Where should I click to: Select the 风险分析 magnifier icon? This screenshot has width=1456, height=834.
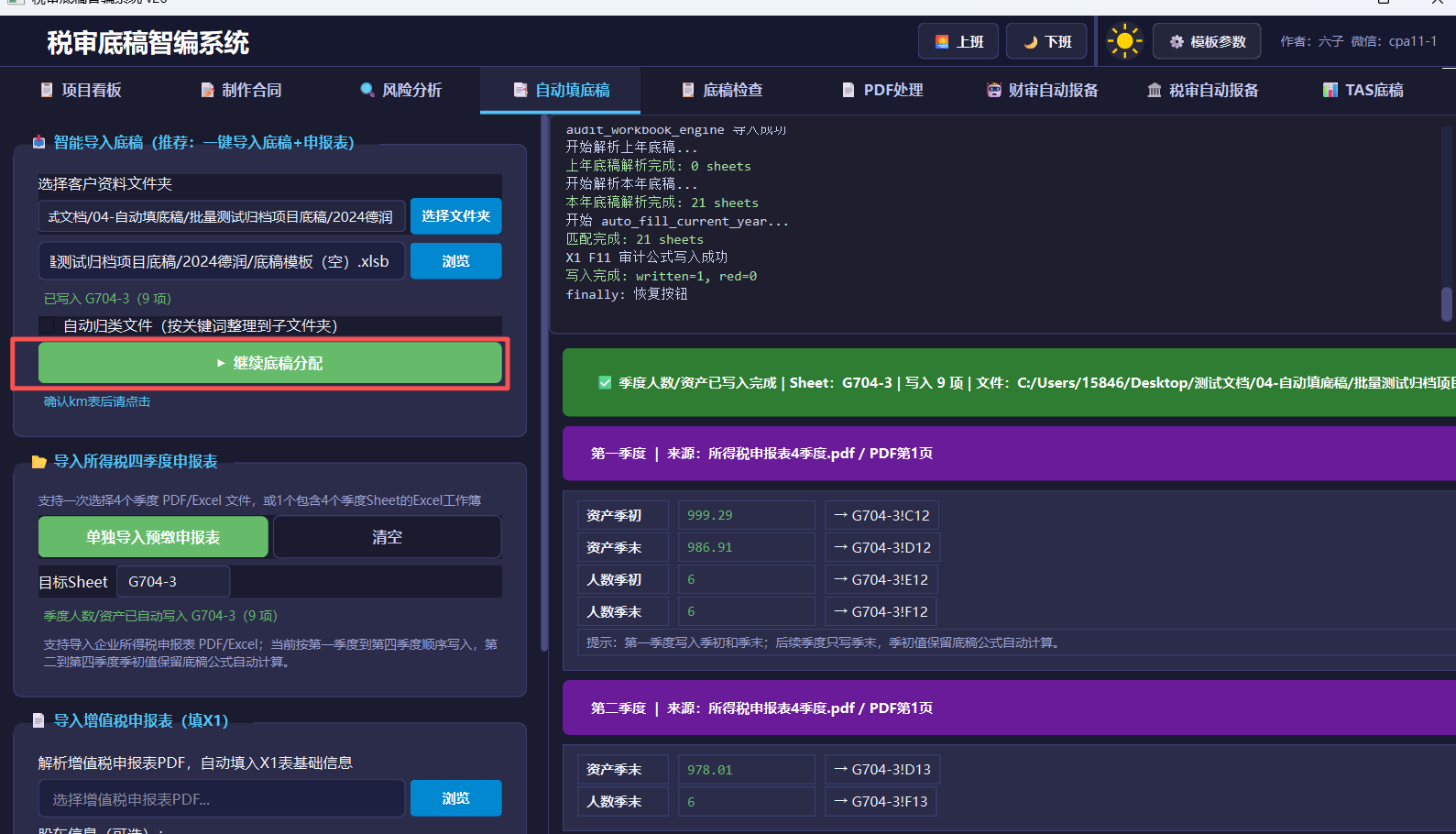367,90
